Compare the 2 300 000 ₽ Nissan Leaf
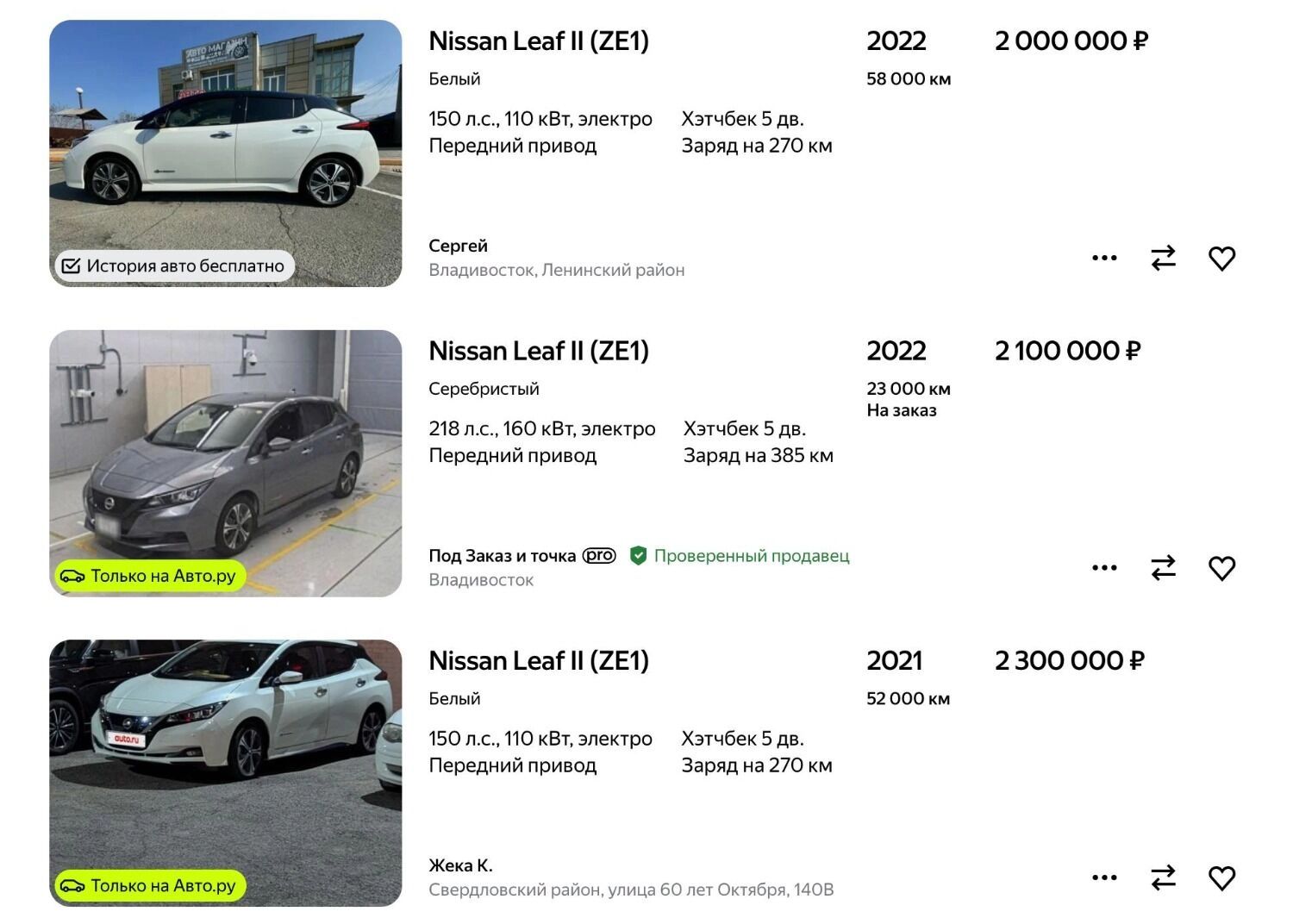 1163,877
